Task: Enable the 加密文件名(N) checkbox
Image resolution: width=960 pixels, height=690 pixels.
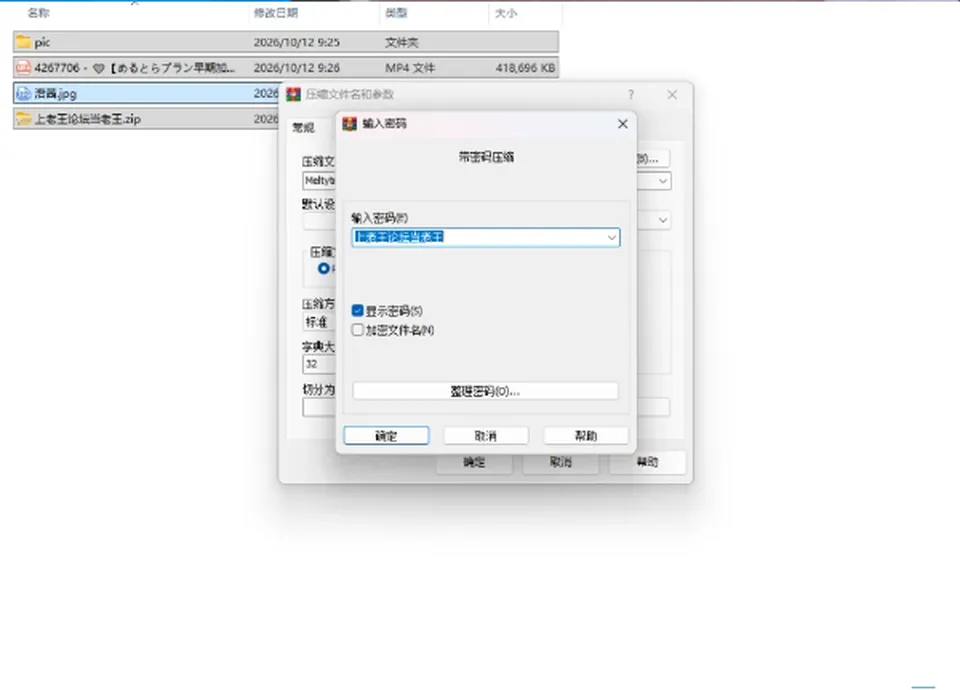Action: coord(358,330)
